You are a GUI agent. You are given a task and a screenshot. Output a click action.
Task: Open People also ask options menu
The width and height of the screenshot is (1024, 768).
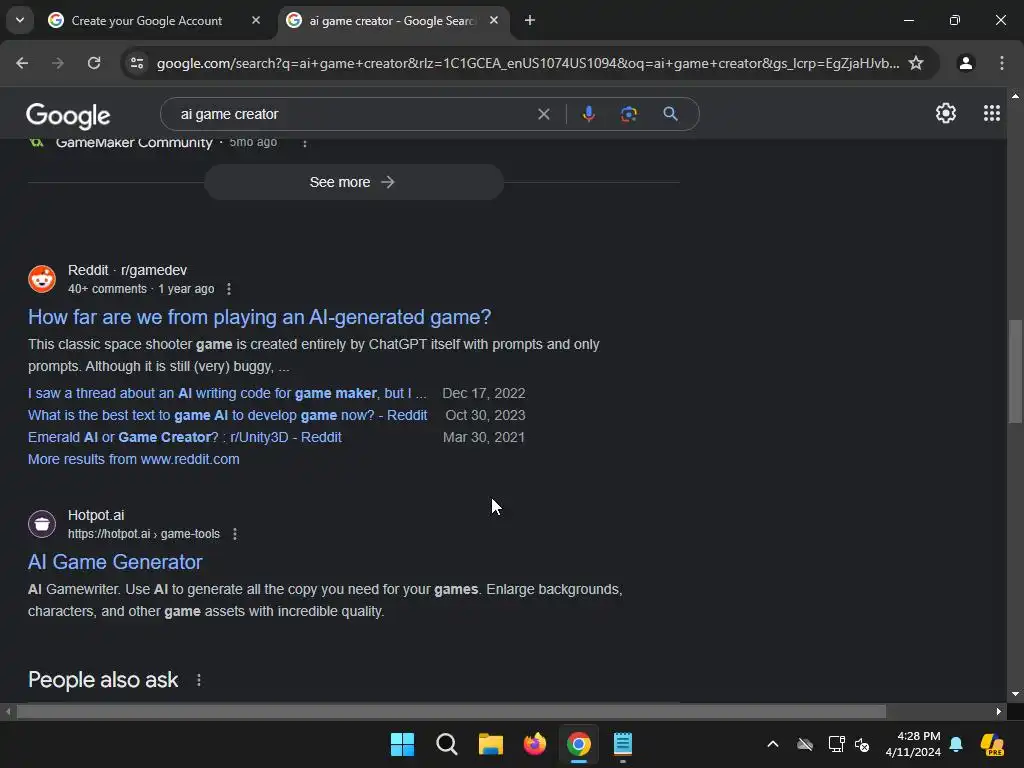(199, 680)
